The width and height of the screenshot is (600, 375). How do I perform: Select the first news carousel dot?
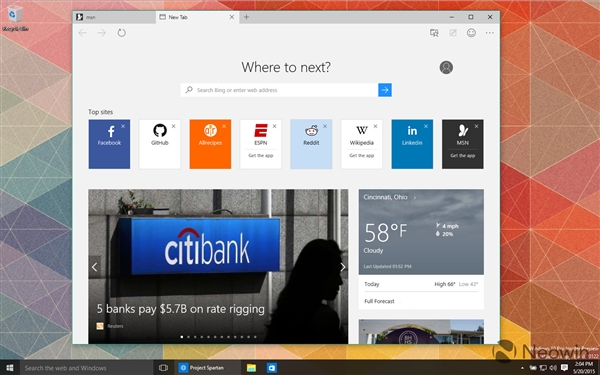[181, 337]
